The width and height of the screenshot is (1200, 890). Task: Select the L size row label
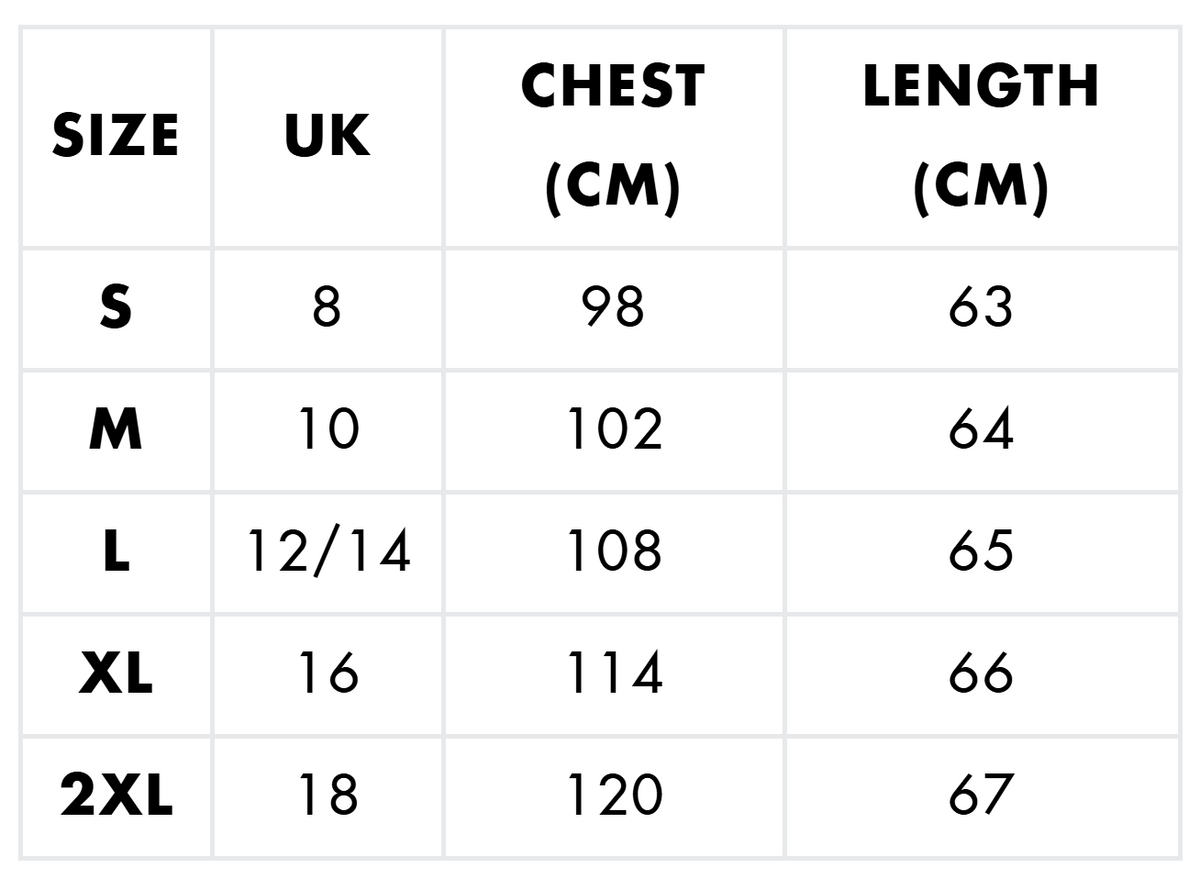pyautogui.click(x=116, y=553)
